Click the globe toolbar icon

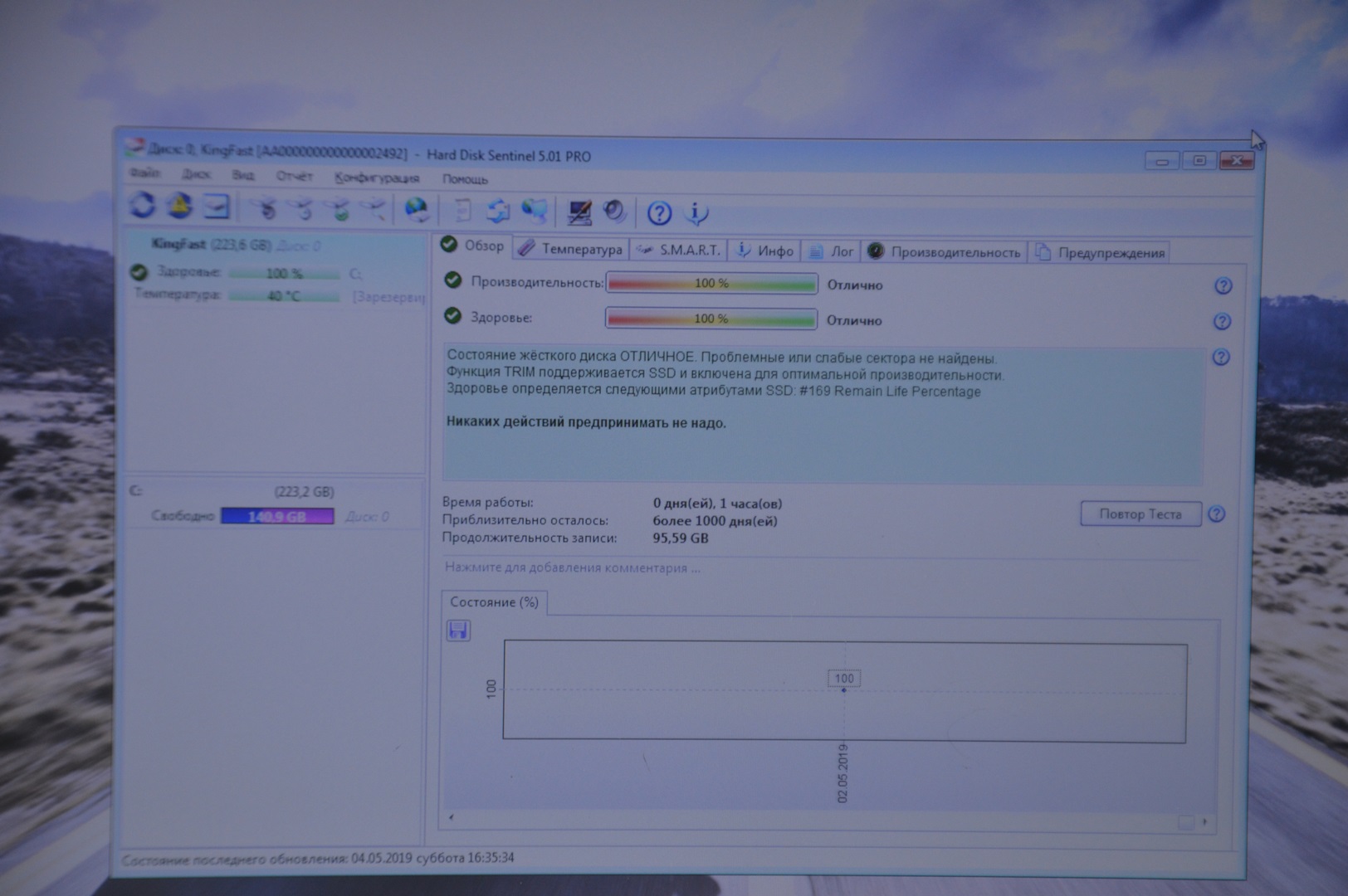(x=417, y=210)
